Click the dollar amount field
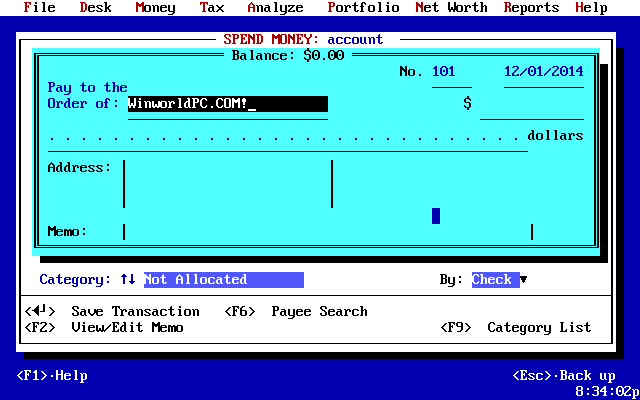Screen dimensions: 640x400 click(x=532, y=104)
